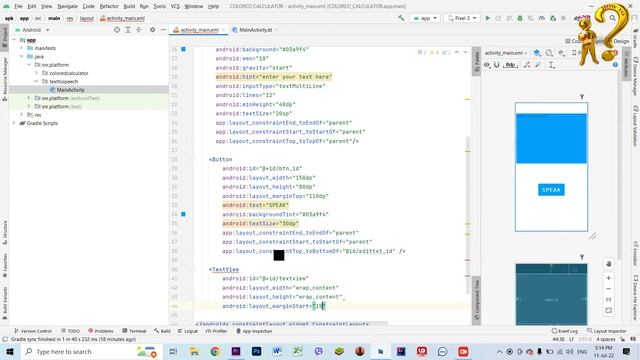The height and width of the screenshot is (360, 640).
Task: Collapse the java folder
Action: click(x=22, y=56)
